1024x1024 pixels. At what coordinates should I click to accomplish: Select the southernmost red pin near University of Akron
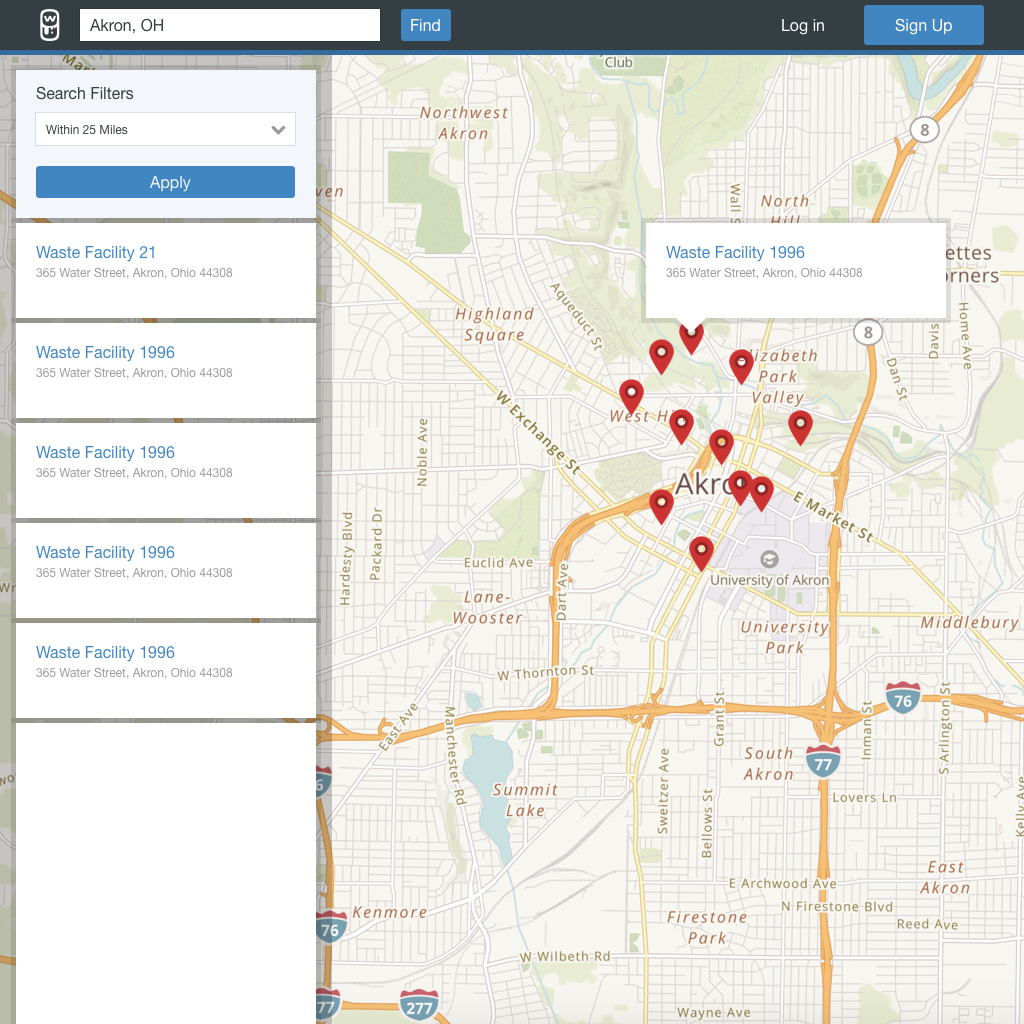(702, 551)
